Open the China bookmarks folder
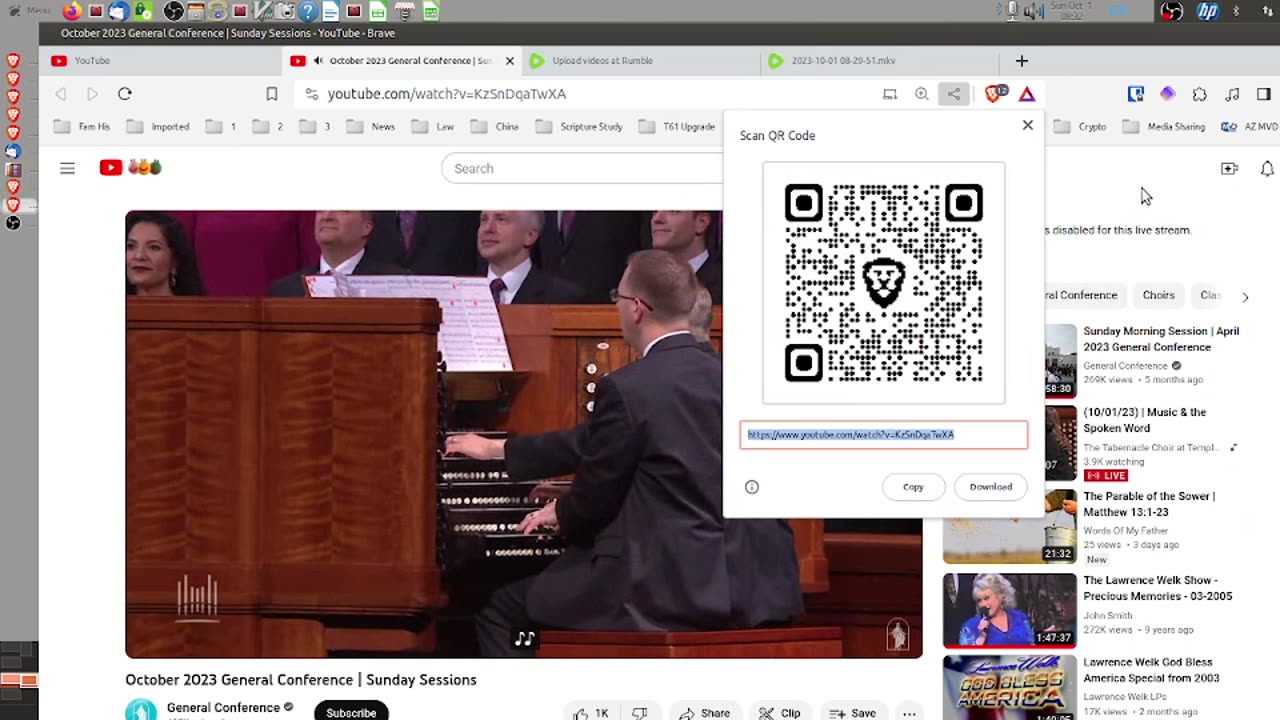Image resolution: width=1280 pixels, height=720 pixels. [495, 127]
